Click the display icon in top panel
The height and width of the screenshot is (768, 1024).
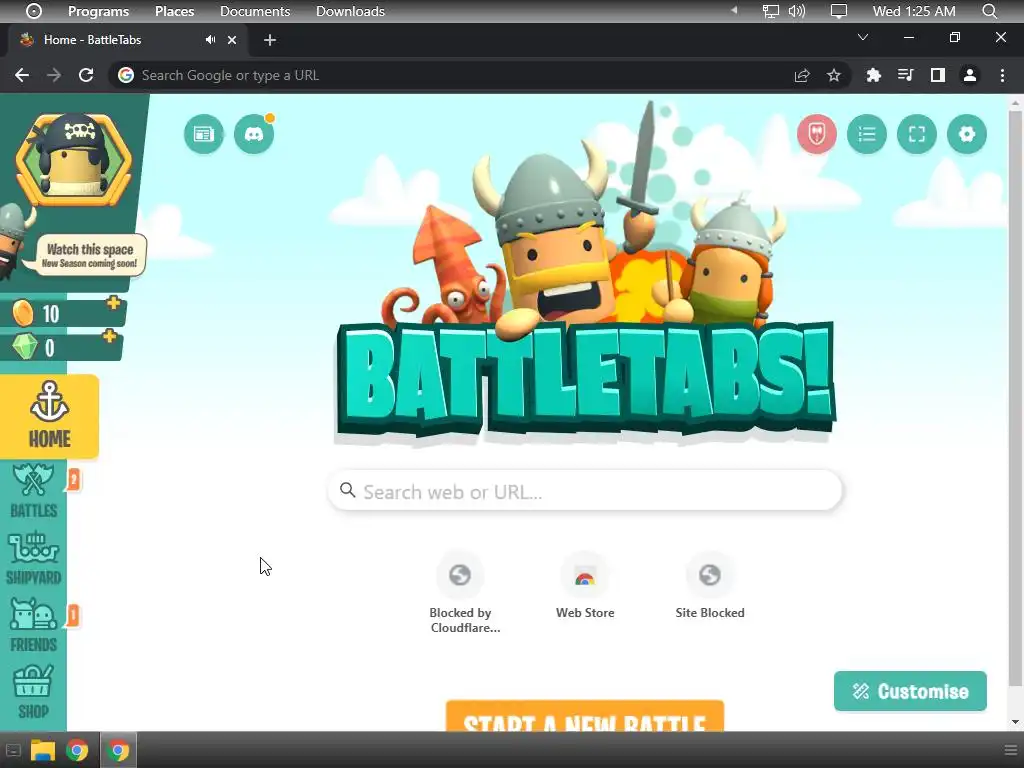(x=839, y=11)
